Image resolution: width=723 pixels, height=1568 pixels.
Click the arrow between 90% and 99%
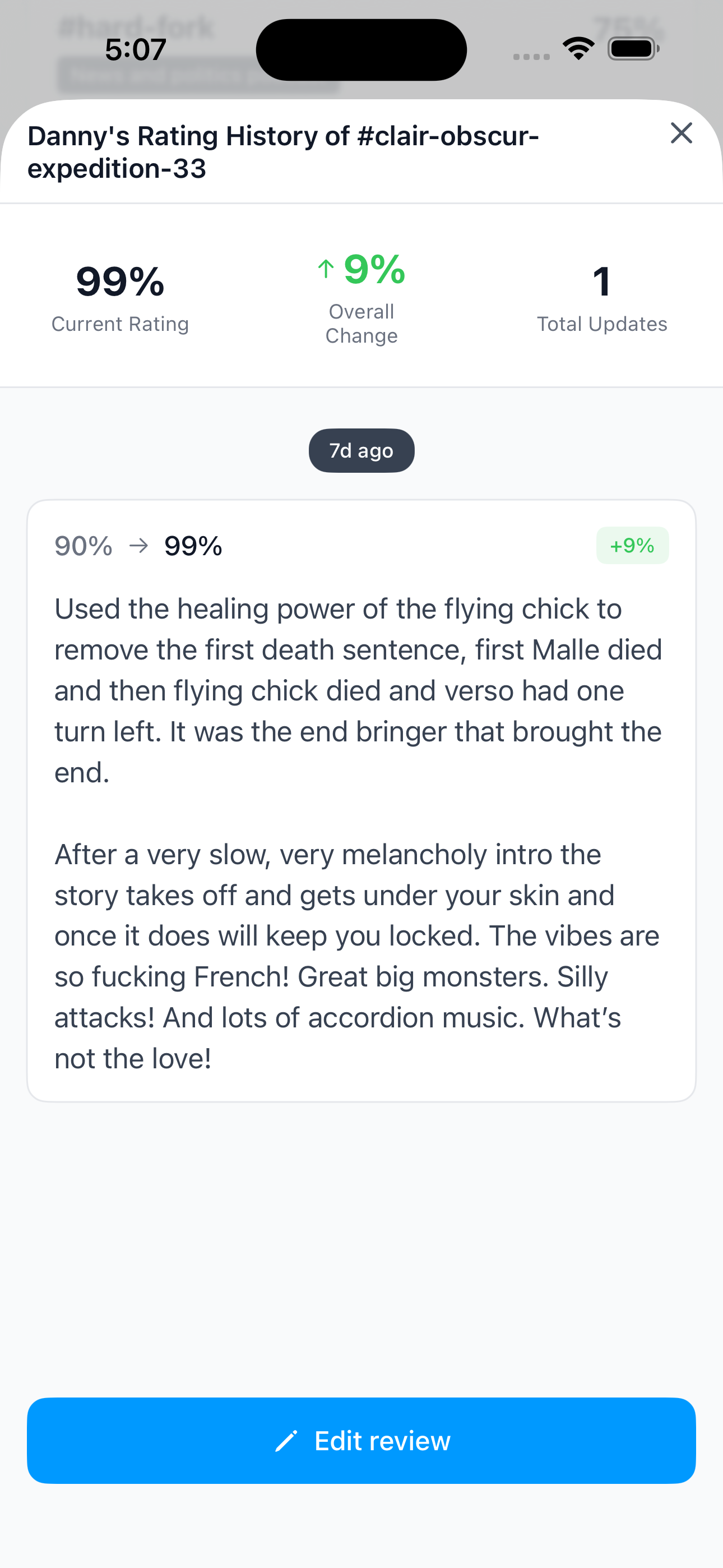pos(139,546)
